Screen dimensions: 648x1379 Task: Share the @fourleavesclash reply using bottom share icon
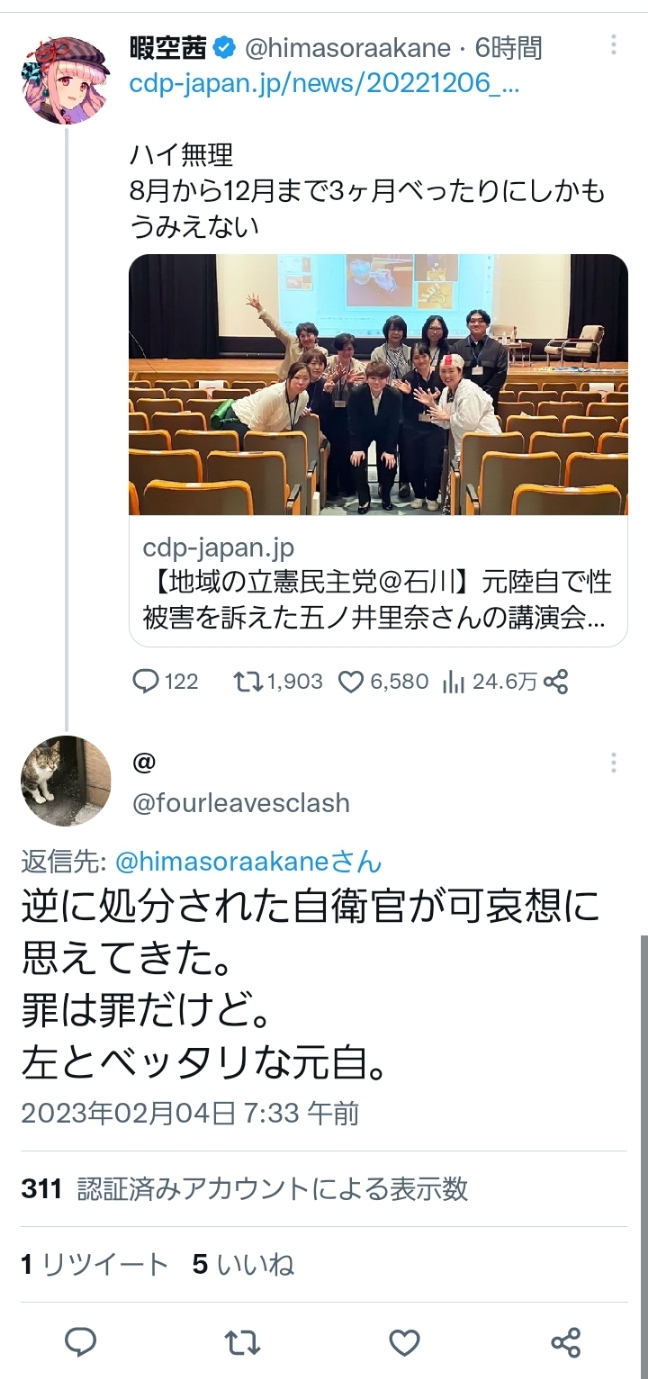(566, 1342)
